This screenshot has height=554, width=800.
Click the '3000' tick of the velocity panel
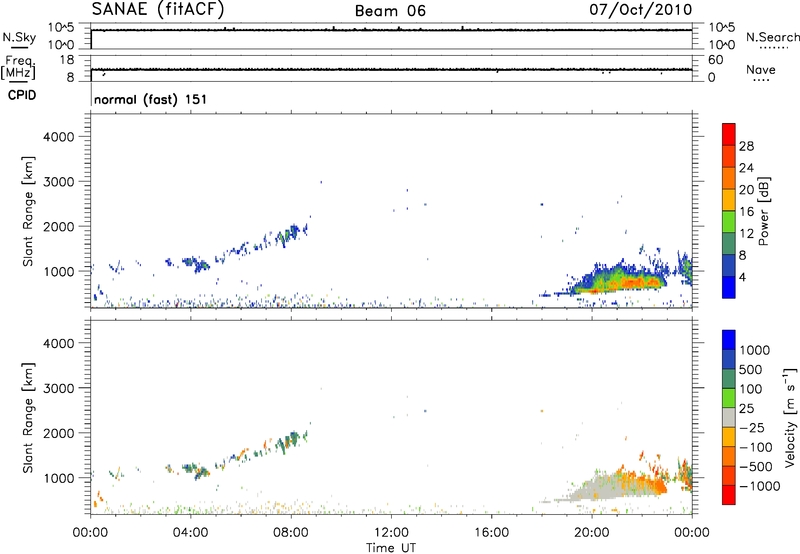pyautogui.click(x=59, y=388)
